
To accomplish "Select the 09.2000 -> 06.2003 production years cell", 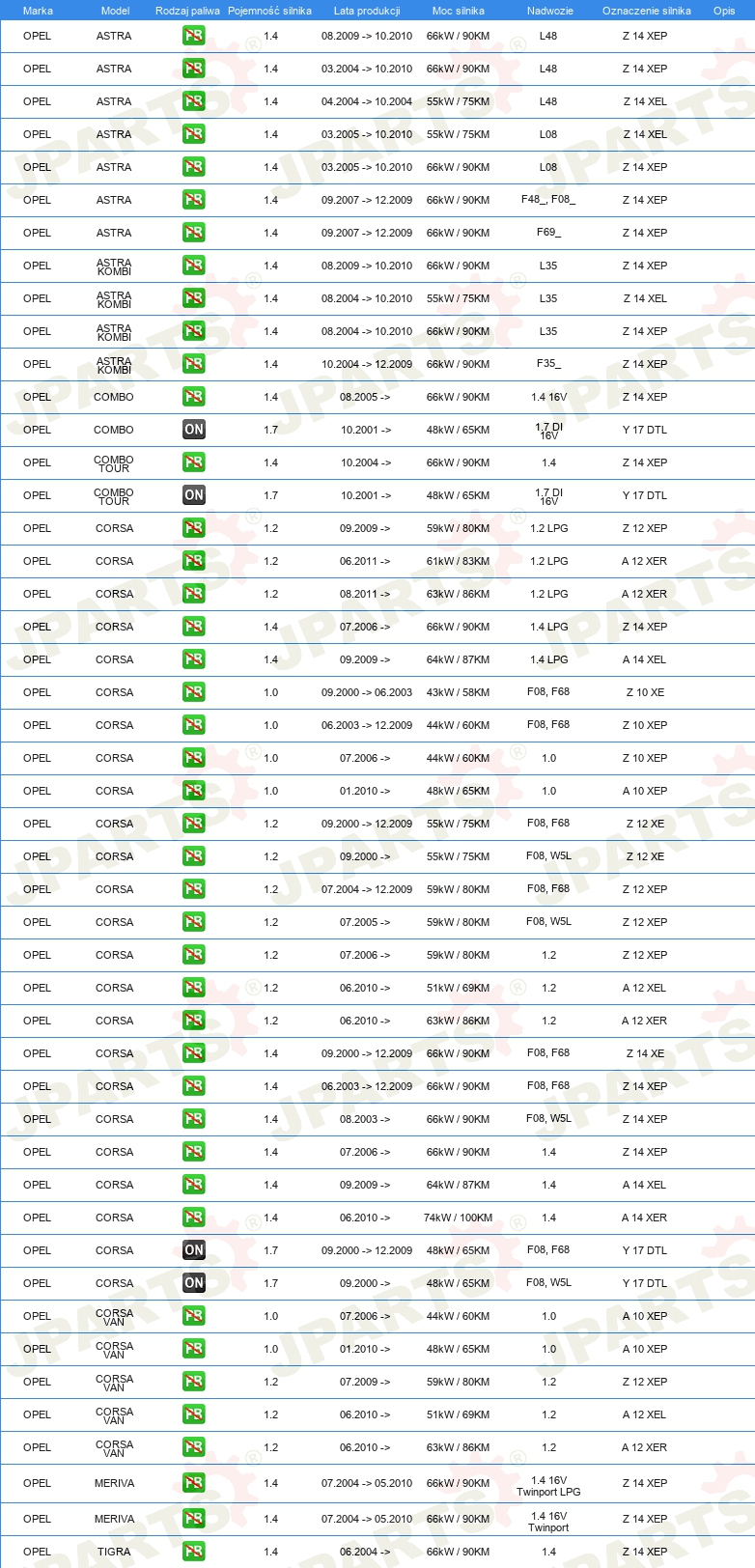I will [367, 692].
